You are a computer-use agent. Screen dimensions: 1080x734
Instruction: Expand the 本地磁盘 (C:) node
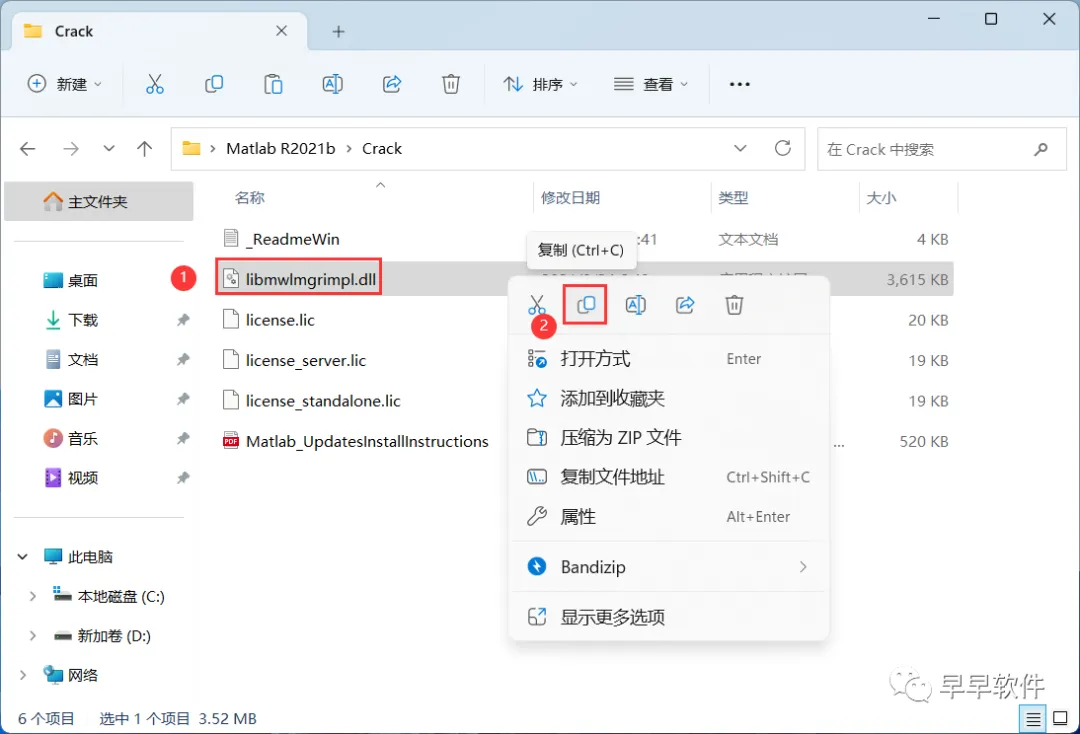(x=32, y=596)
